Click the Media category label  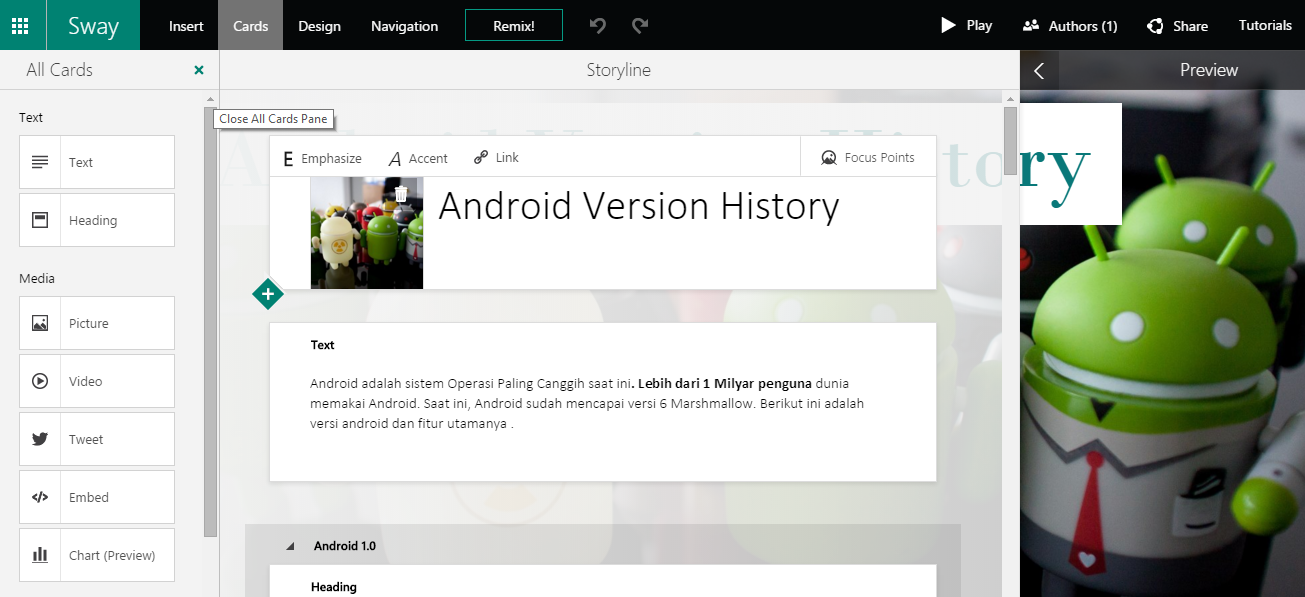point(37,278)
